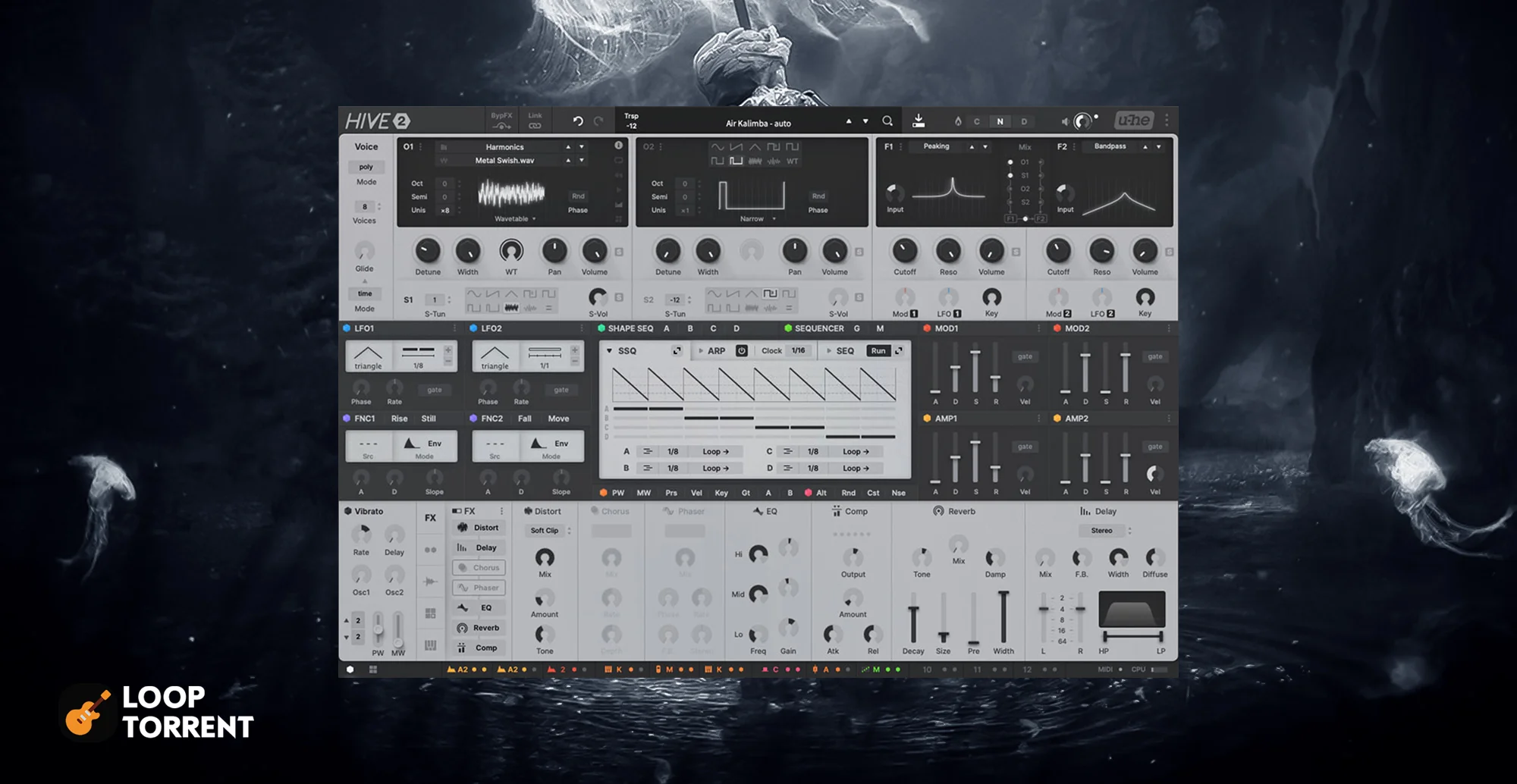The height and width of the screenshot is (784, 1517).
Task: Expand the SSQ panel with maximize icon
Action: [x=677, y=350]
